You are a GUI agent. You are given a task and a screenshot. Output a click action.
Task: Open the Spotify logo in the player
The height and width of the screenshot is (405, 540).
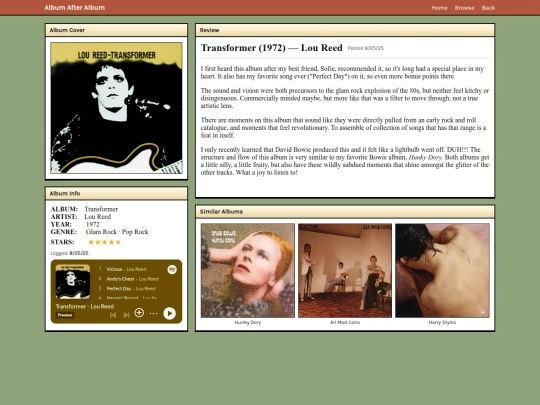pyautogui.click(x=172, y=269)
